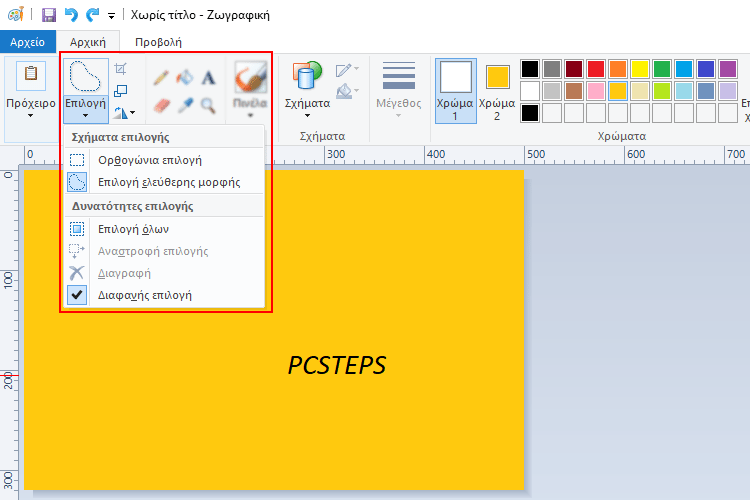The image size is (750, 500).
Task: Choose Επιλογή όλων from the menu
Action: click(164, 229)
